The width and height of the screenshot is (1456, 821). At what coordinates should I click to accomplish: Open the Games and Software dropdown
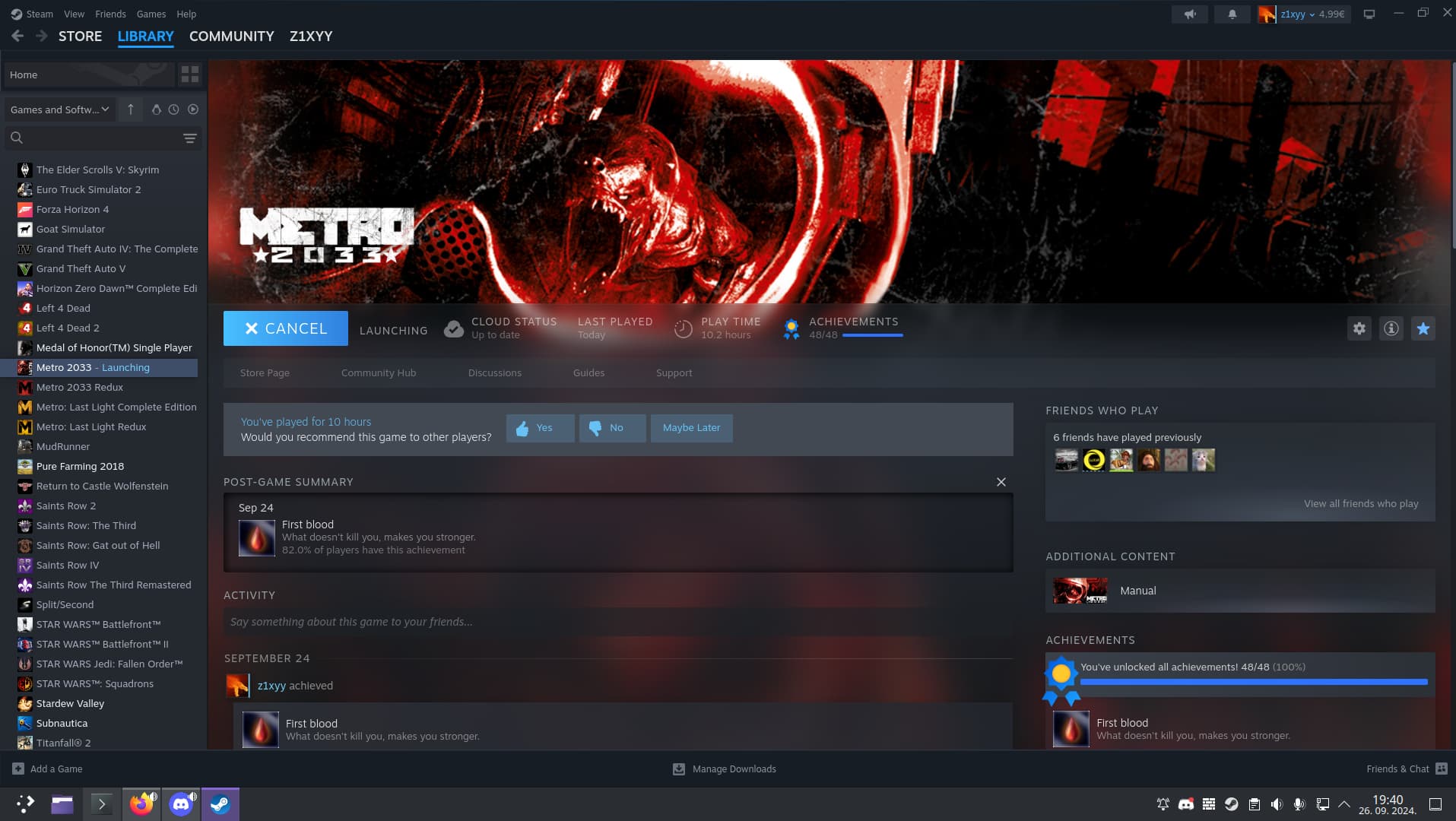pyautogui.click(x=60, y=109)
